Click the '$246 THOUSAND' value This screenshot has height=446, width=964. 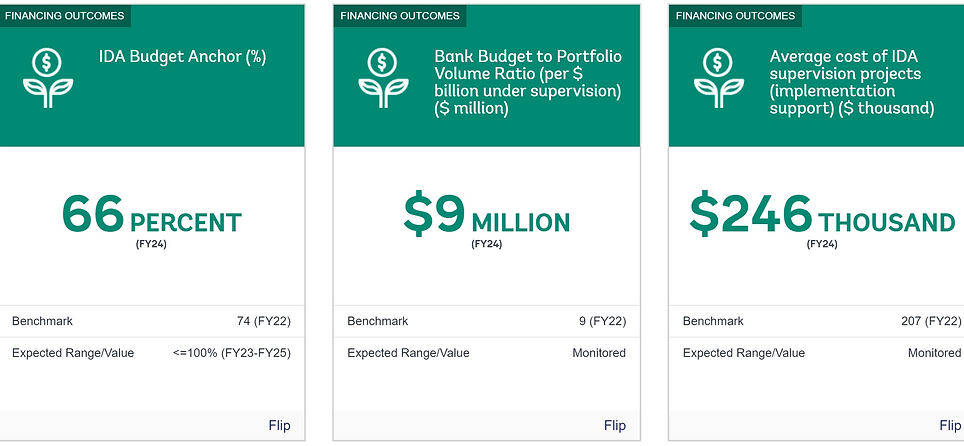coord(822,217)
